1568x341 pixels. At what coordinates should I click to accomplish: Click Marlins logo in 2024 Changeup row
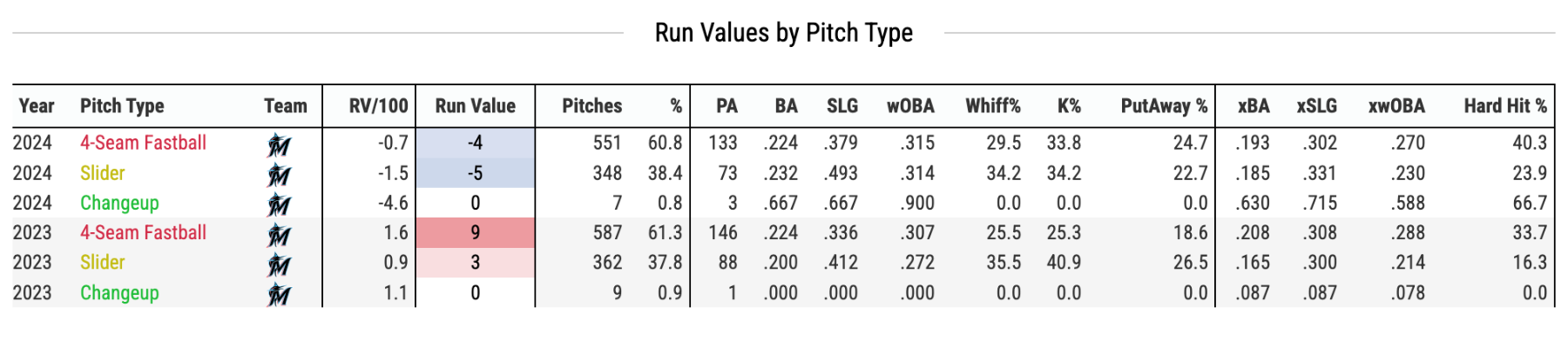(279, 204)
